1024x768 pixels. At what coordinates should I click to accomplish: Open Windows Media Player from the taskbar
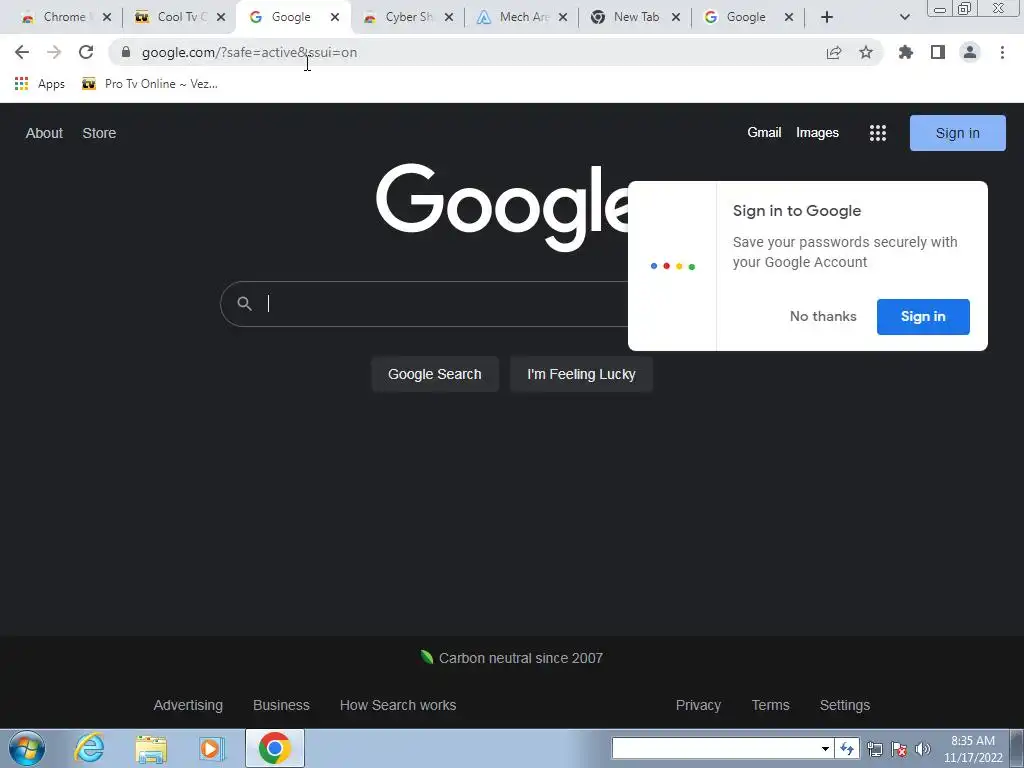click(x=212, y=748)
